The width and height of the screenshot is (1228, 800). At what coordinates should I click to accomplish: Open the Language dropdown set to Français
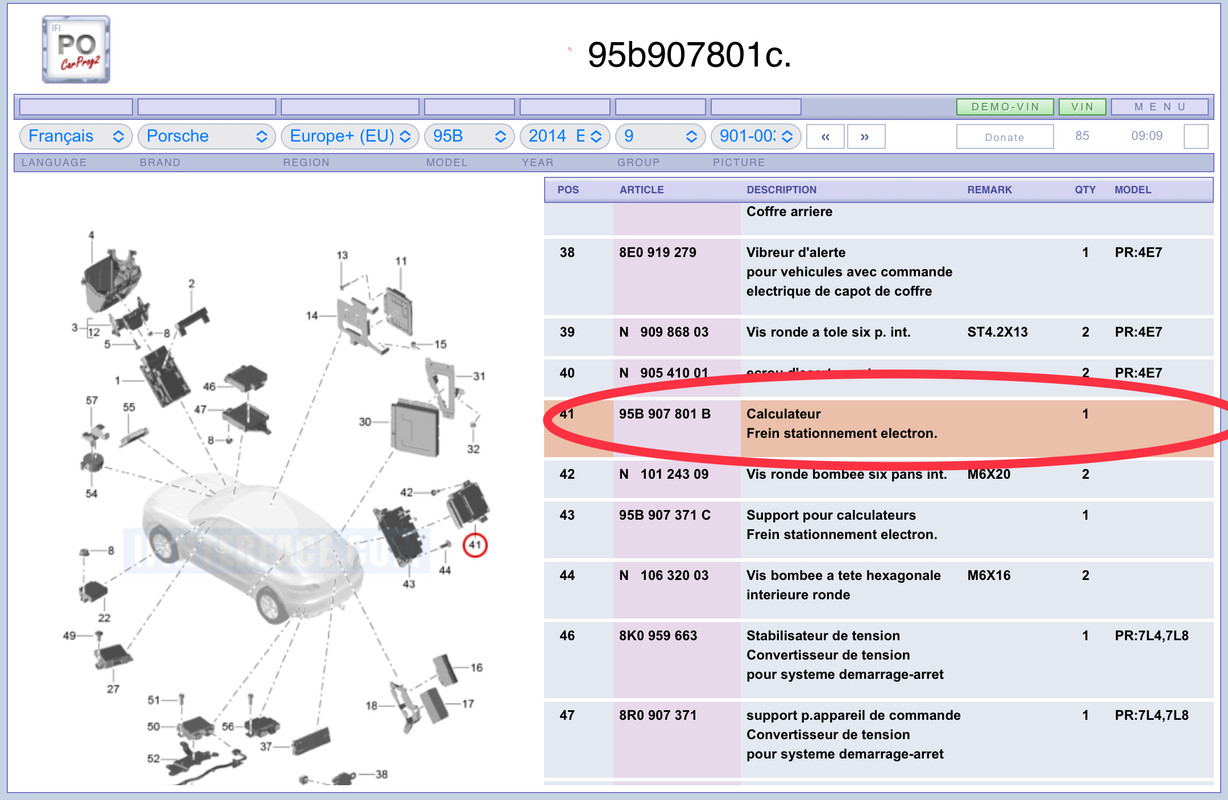pos(76,136)
